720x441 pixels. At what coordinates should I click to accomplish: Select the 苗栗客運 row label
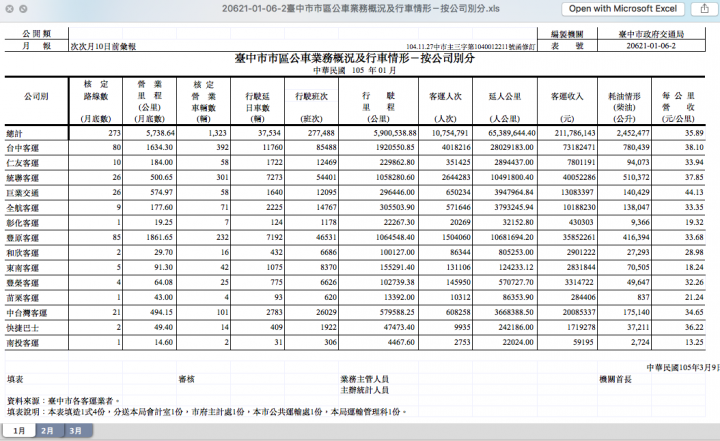point(22,298)
